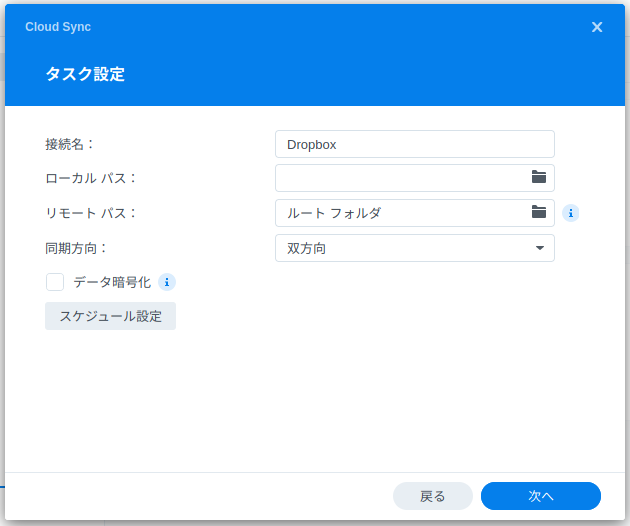Proceed with the 次へ button

(541, 496)
